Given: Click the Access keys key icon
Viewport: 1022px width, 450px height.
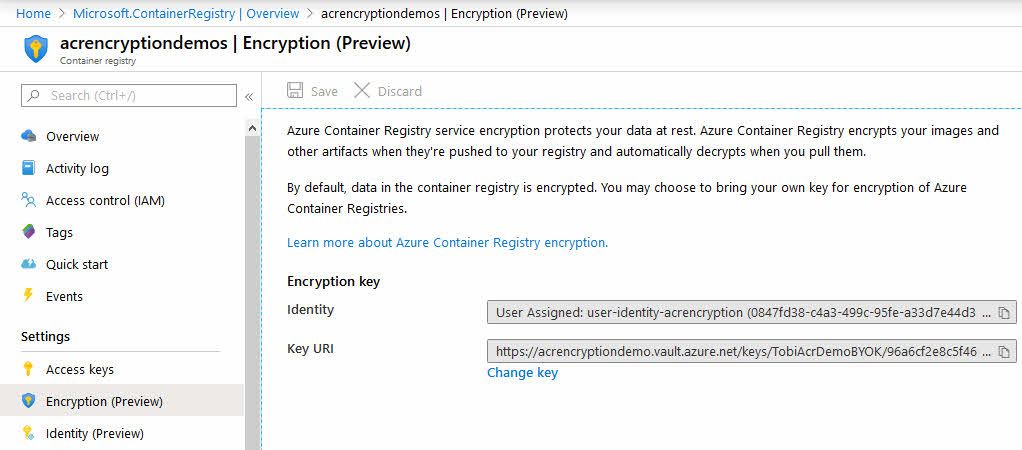Looking at the screenshot, I should [x=28, y=368].
